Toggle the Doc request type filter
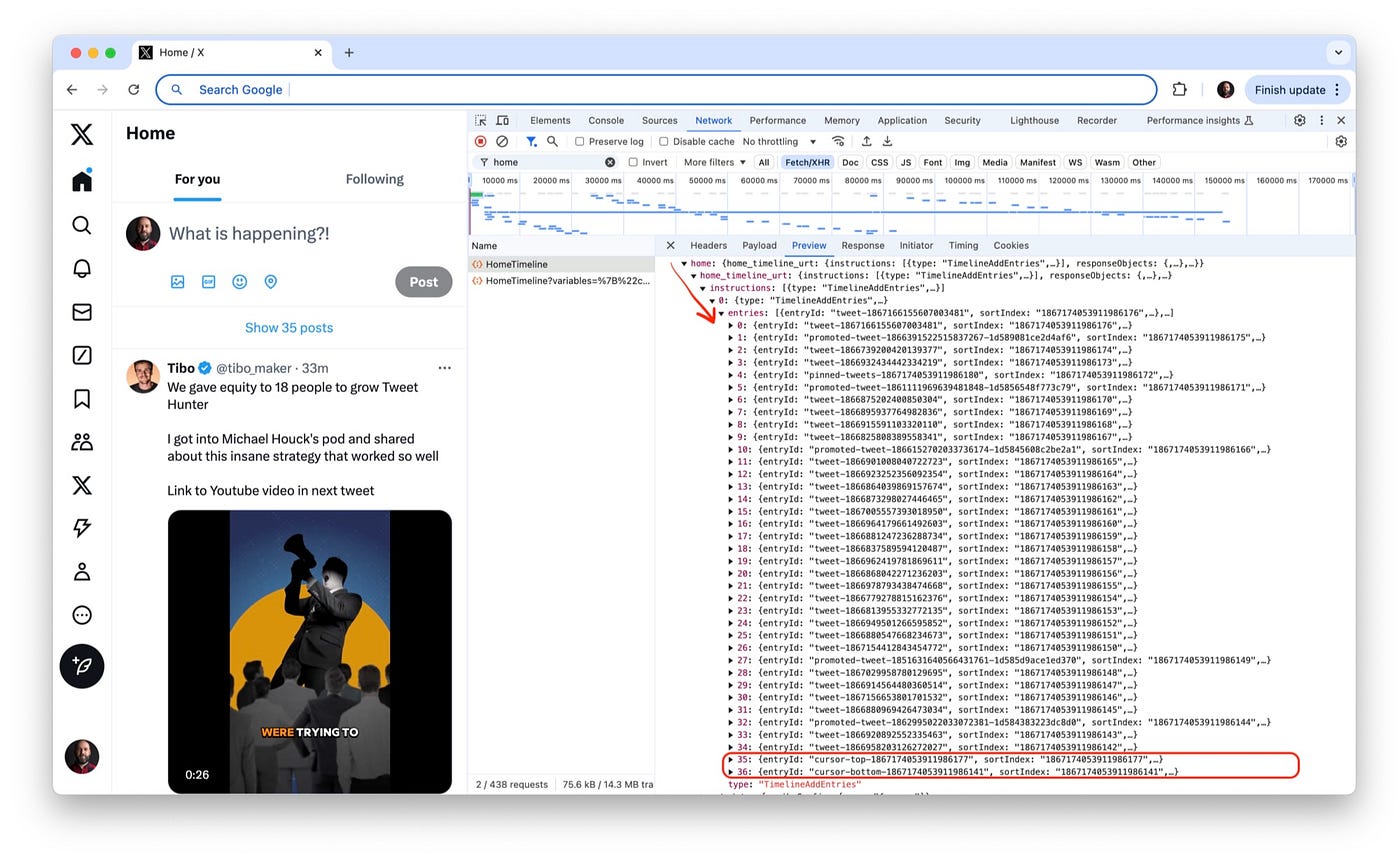 (x=850, y=162)
